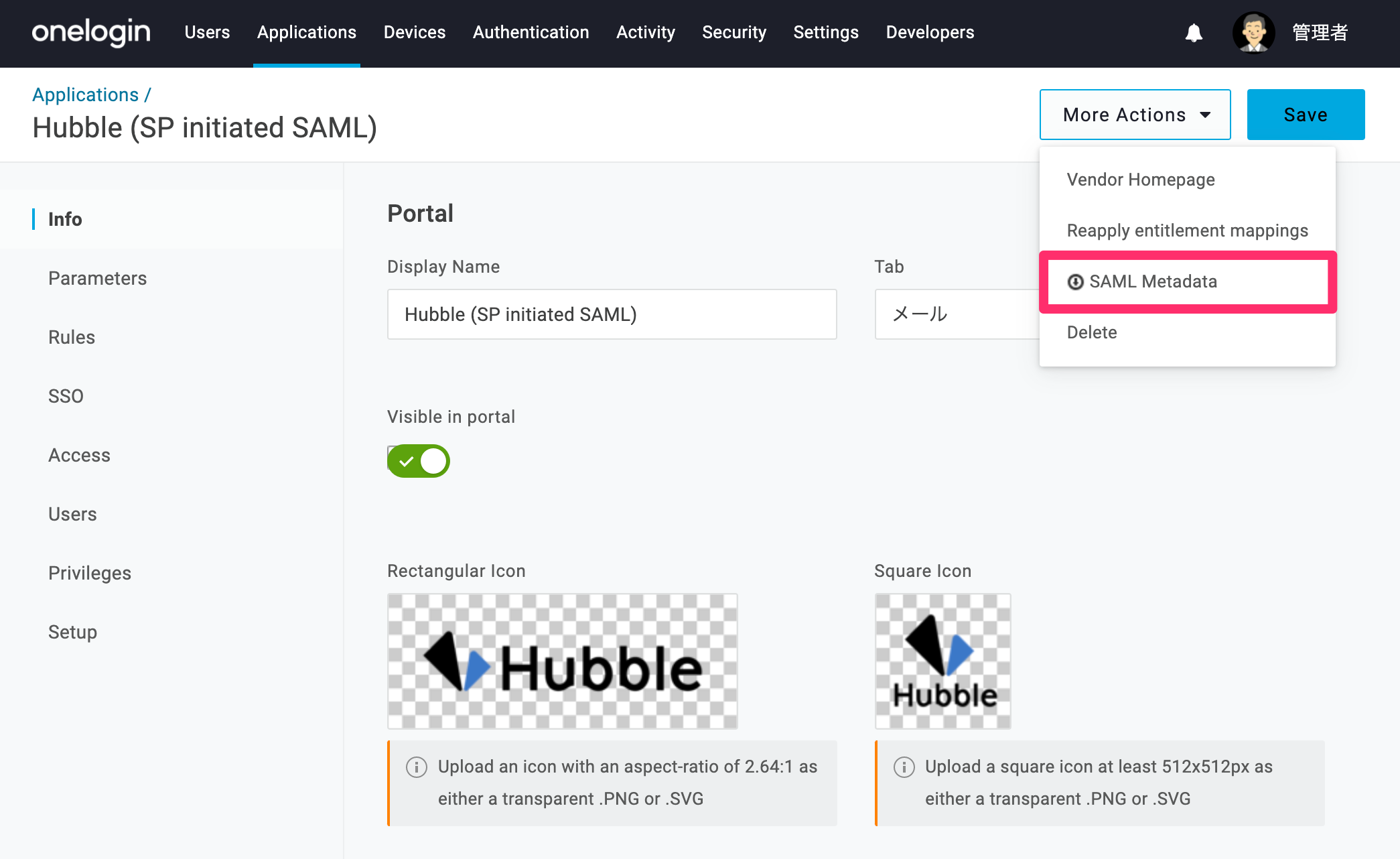1400x859 pixels.
Task: Select Reapply entitlement mappings
Action: 1188,230
